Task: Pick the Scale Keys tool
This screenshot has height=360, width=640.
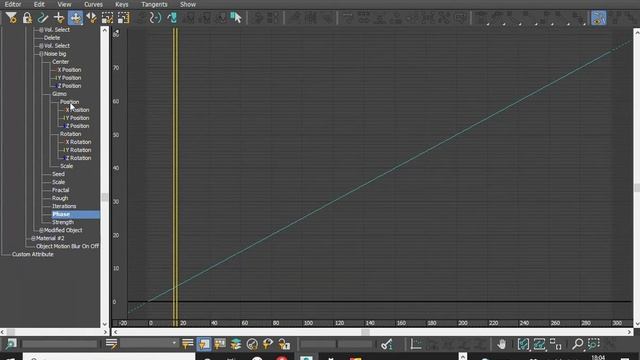Action: coord(107,18)
